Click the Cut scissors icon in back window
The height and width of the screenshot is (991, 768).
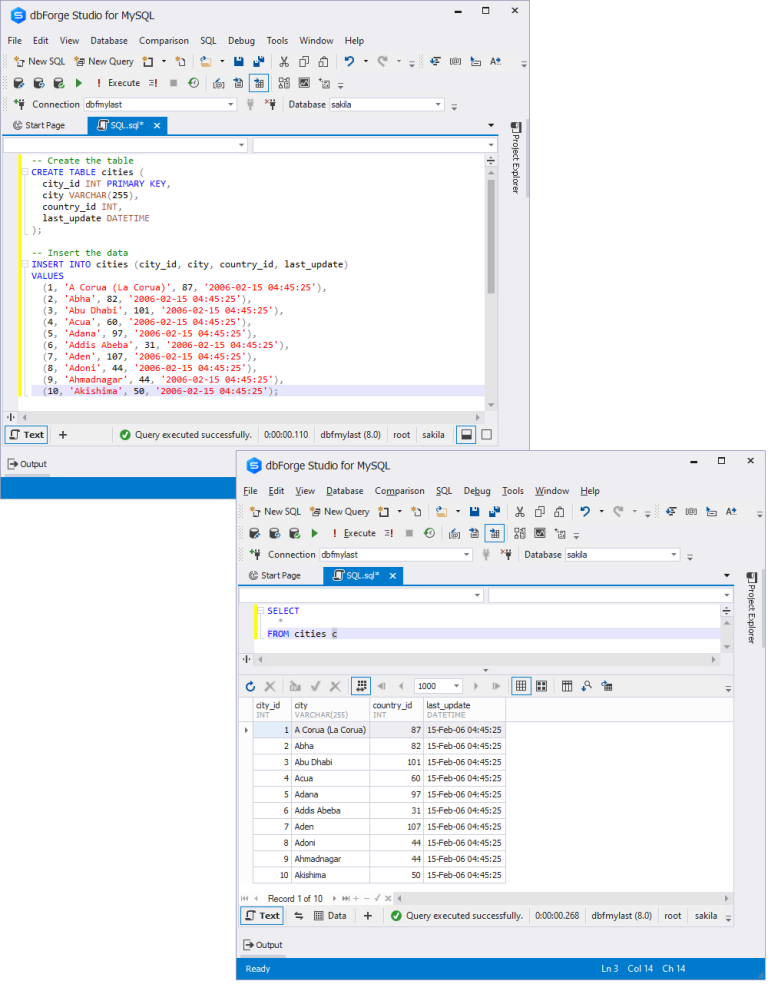click(284, 61)
